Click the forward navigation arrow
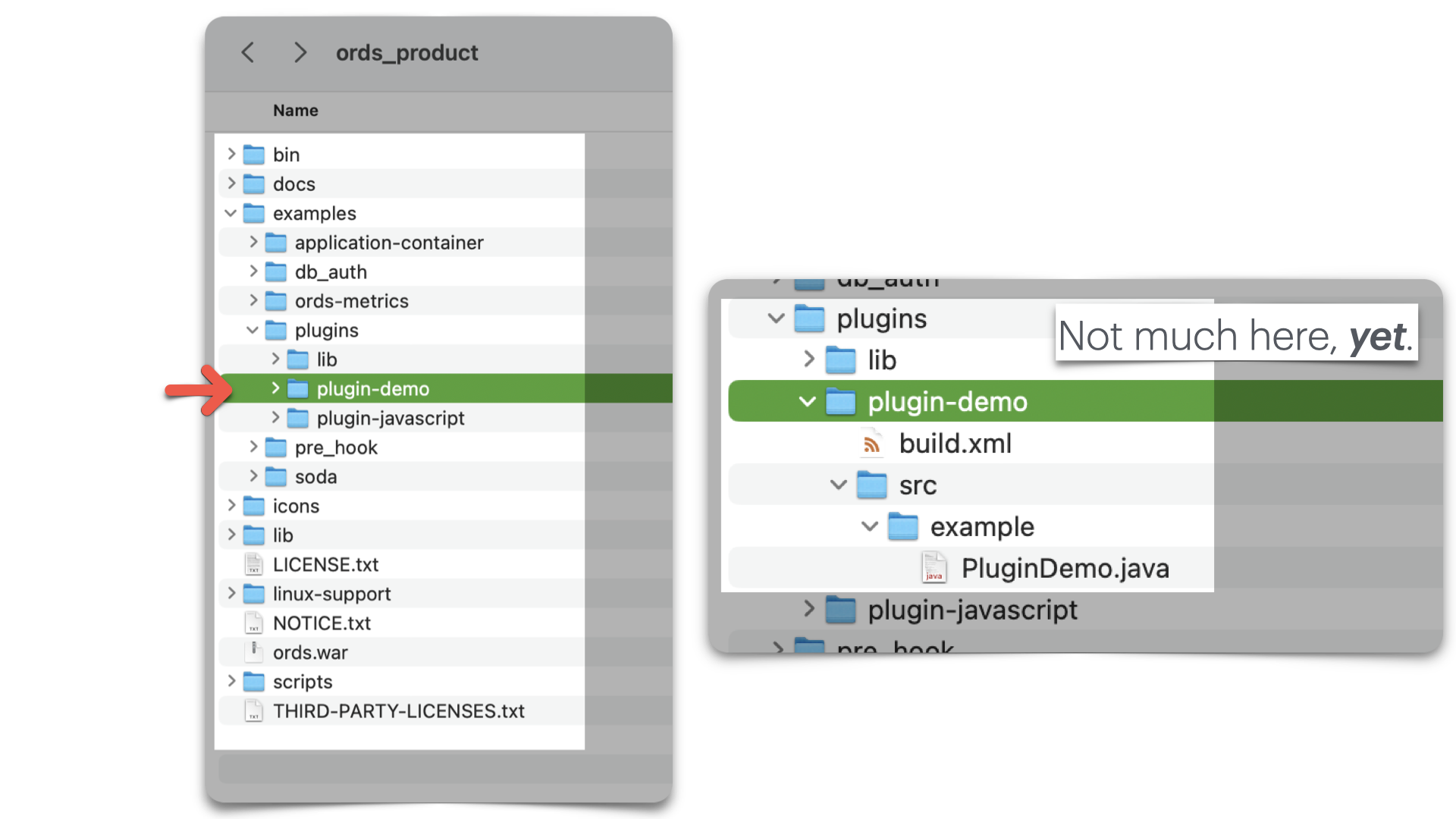The image size is (1456, 819). pos(300,52)
